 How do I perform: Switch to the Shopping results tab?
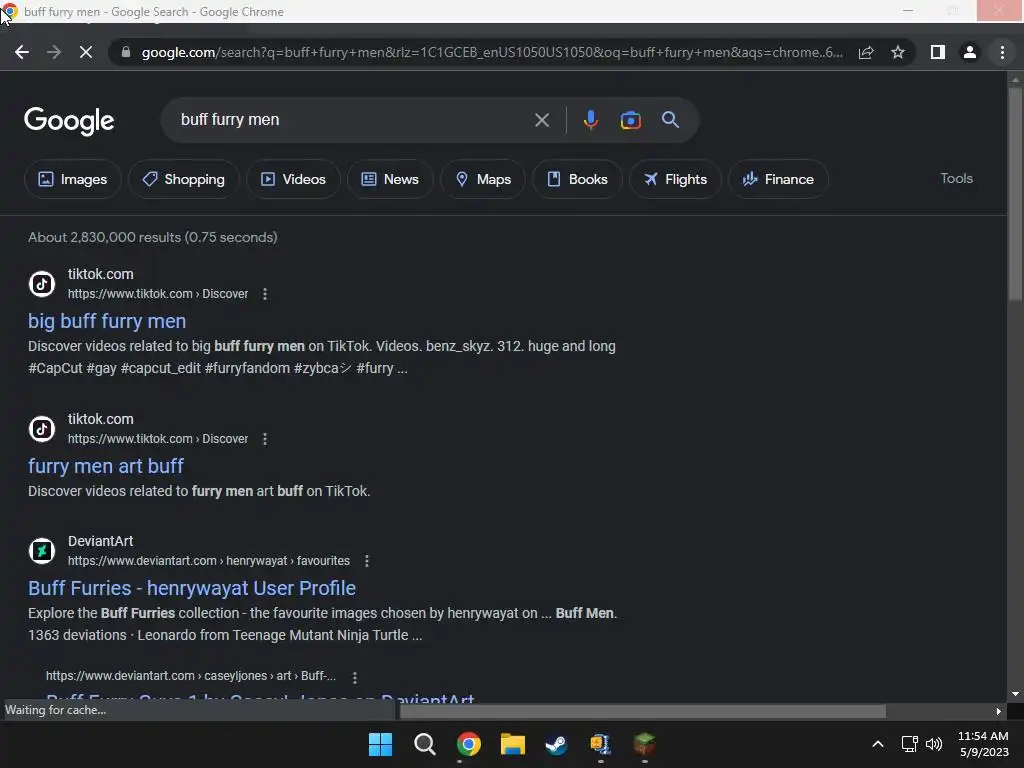[x=184, y=179]
